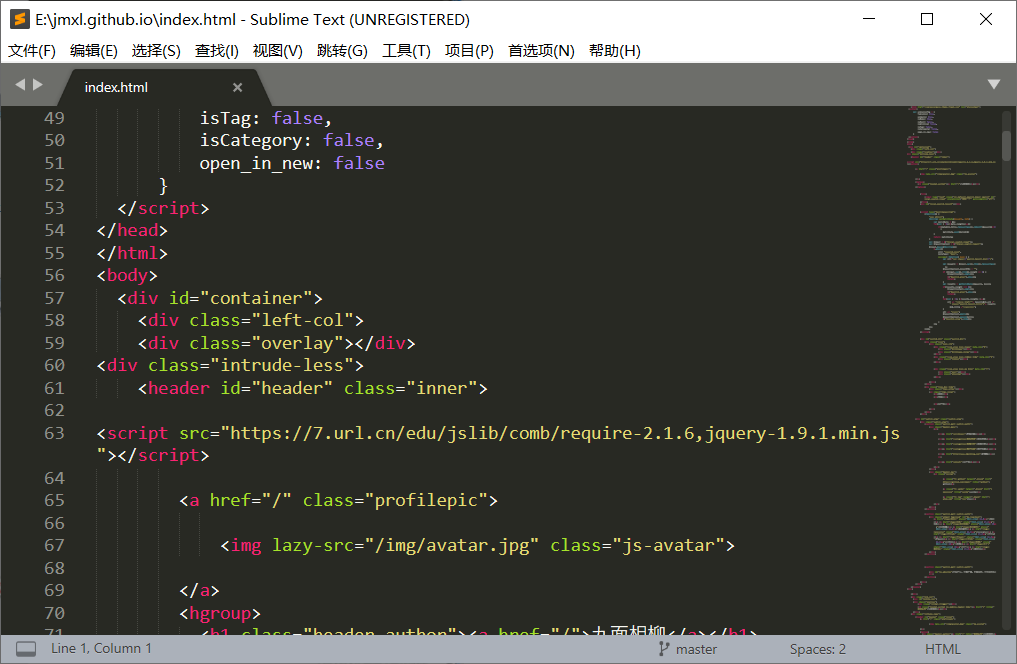Click the "container" id value
Screen dimensions: 1017x664
tap(256, 298)
